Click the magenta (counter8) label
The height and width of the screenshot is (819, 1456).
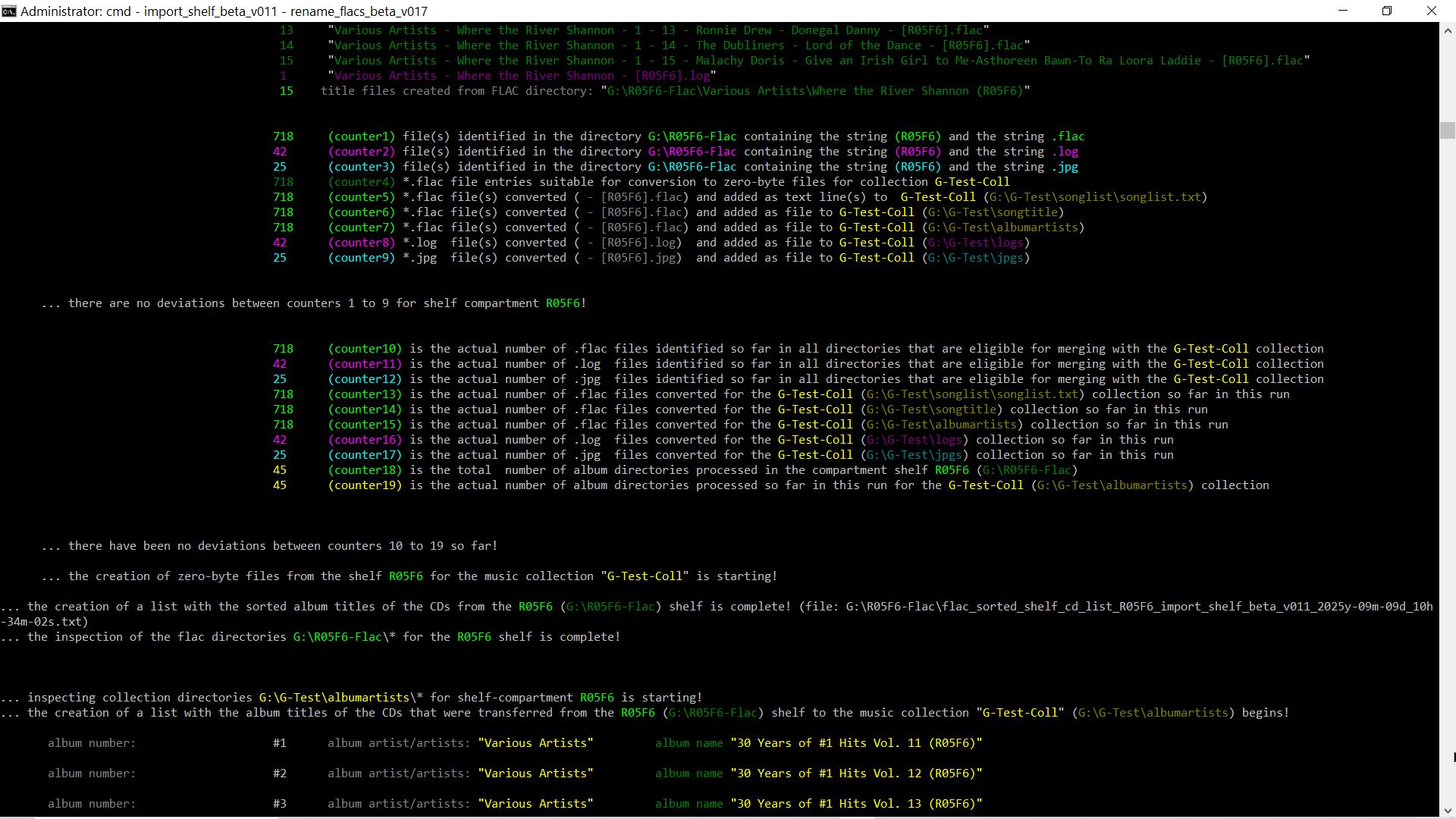coord(361,243)
